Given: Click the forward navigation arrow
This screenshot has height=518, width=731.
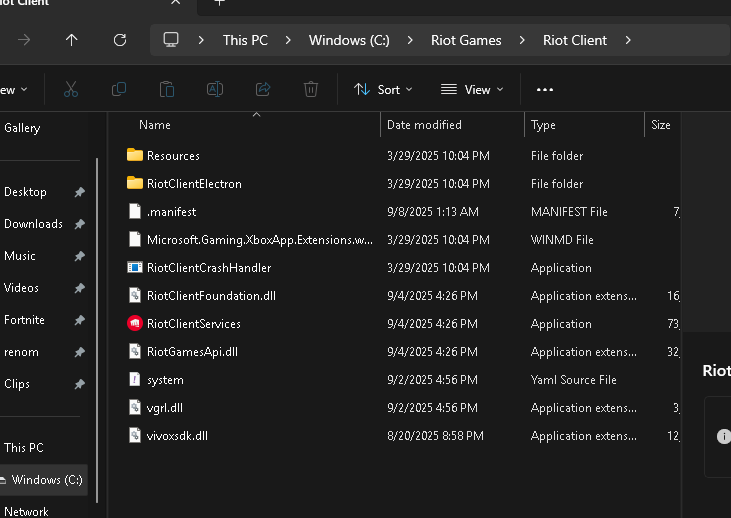Looking at the screenshot, I should tap(24, 40).
